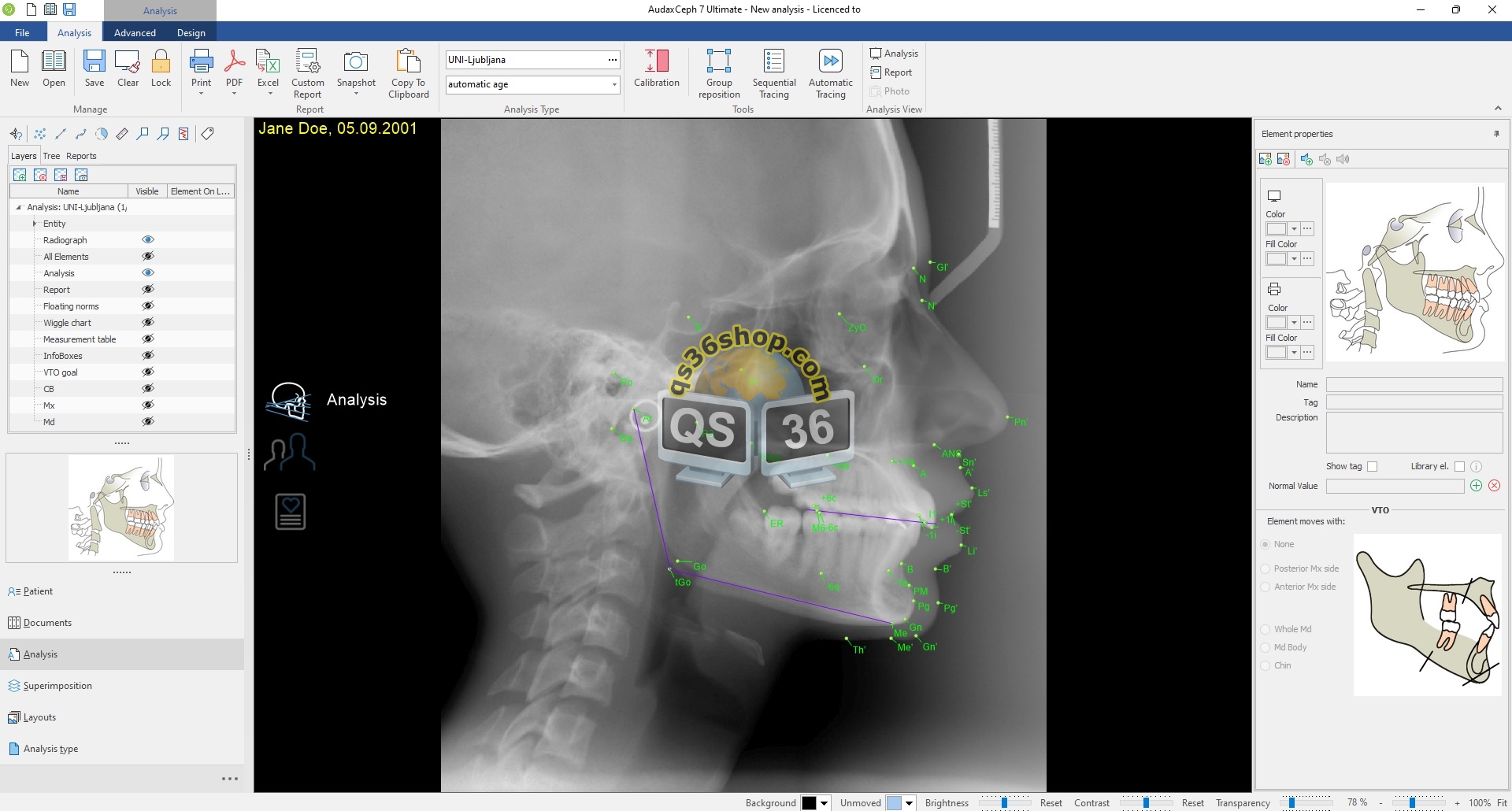Click the Group reposition icon

718,61
